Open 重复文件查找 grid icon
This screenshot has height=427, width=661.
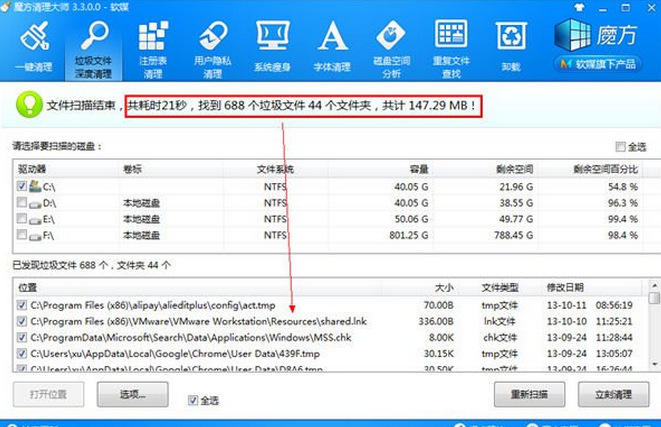tap(451, 34)
